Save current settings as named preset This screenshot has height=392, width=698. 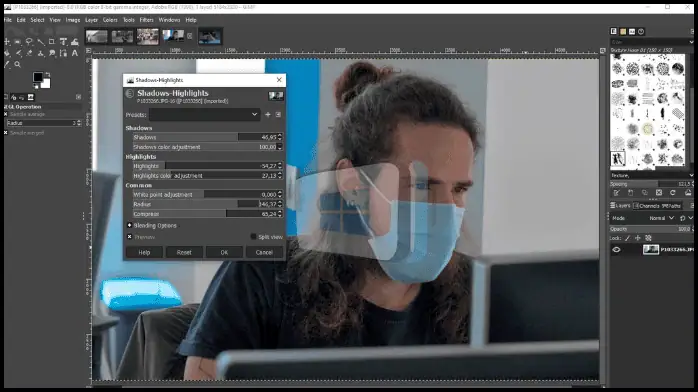click(268, 115)
